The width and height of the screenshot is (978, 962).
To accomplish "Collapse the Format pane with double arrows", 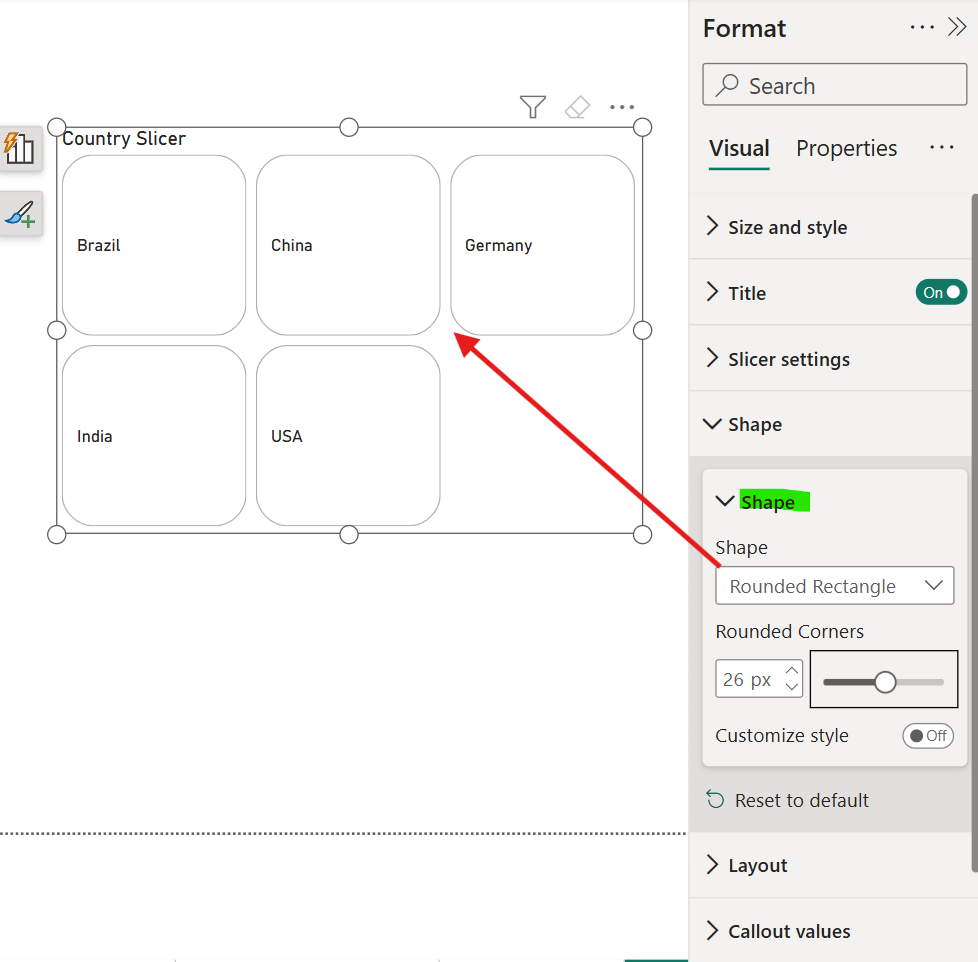I will pos(959,27).
